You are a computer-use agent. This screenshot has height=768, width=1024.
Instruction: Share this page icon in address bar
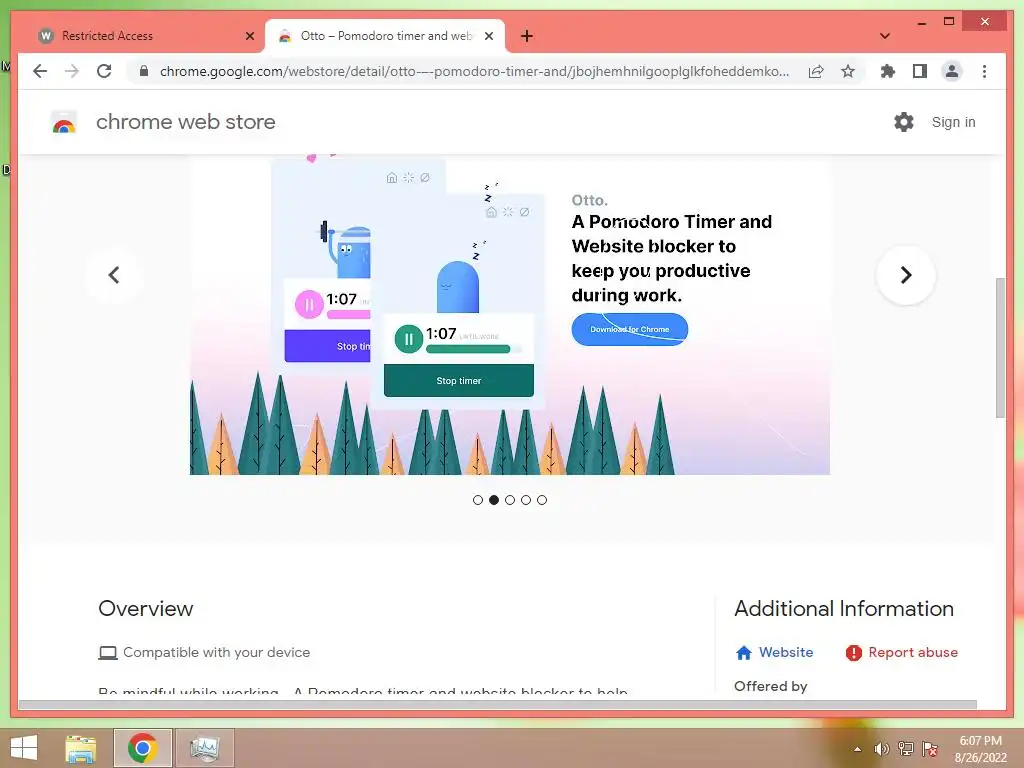pos(816,71)
